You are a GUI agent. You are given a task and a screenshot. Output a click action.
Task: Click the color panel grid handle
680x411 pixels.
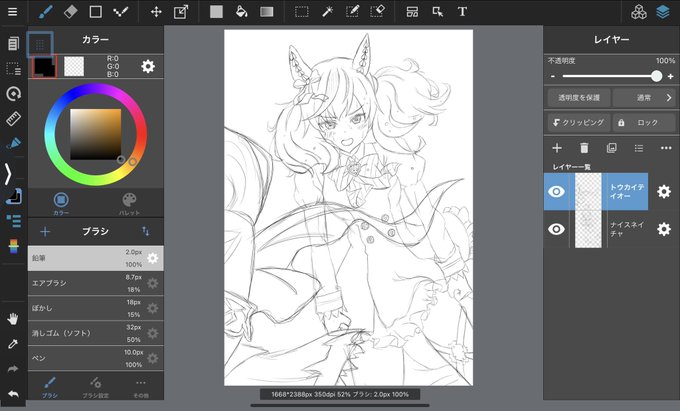tap(40, 44)
